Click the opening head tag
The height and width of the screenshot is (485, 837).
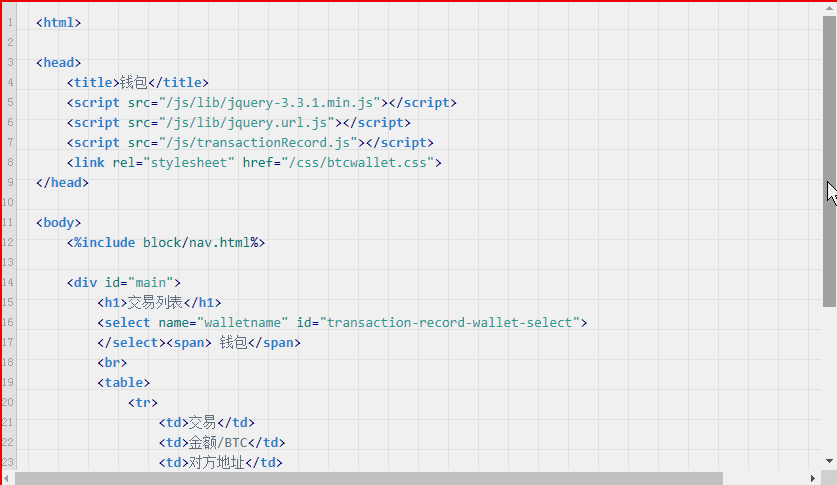pos(58,62)
